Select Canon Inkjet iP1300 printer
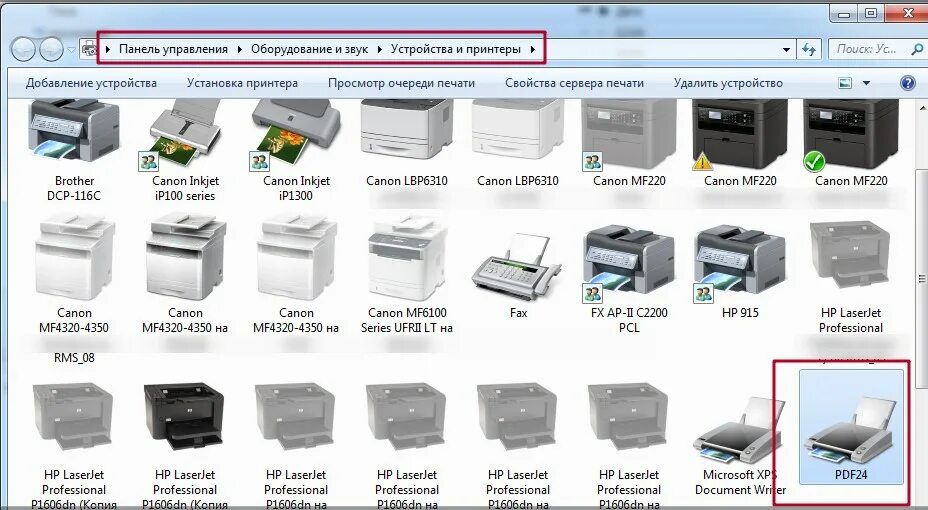This screenshot has width=928, height=510. [x=296, y=151]
